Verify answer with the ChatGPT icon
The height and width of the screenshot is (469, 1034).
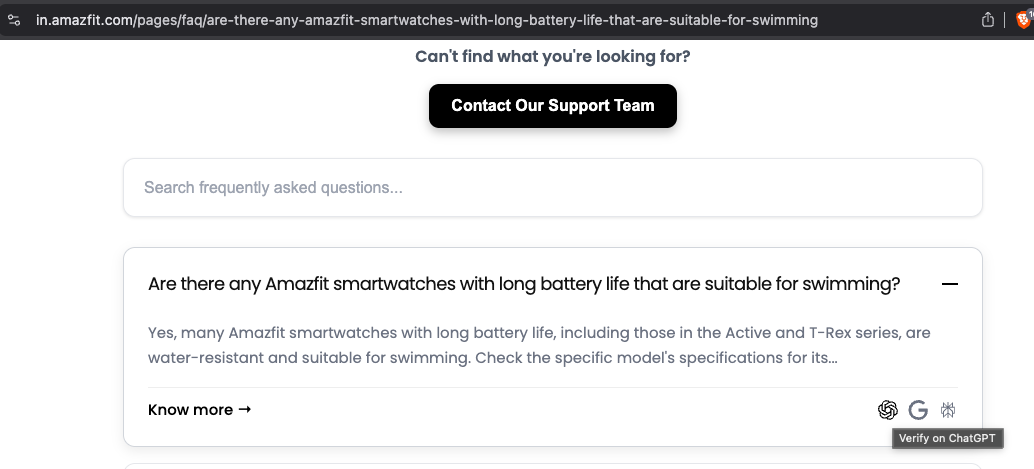click(887, 409)
